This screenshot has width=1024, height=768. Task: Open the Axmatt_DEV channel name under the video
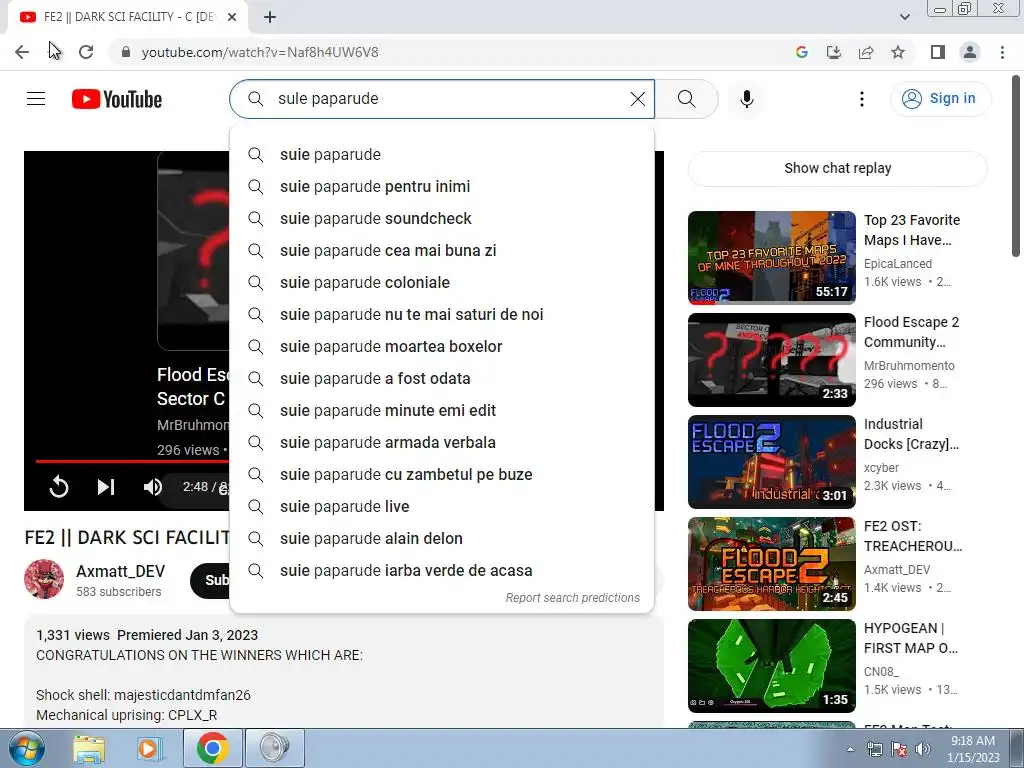(120, 571)
